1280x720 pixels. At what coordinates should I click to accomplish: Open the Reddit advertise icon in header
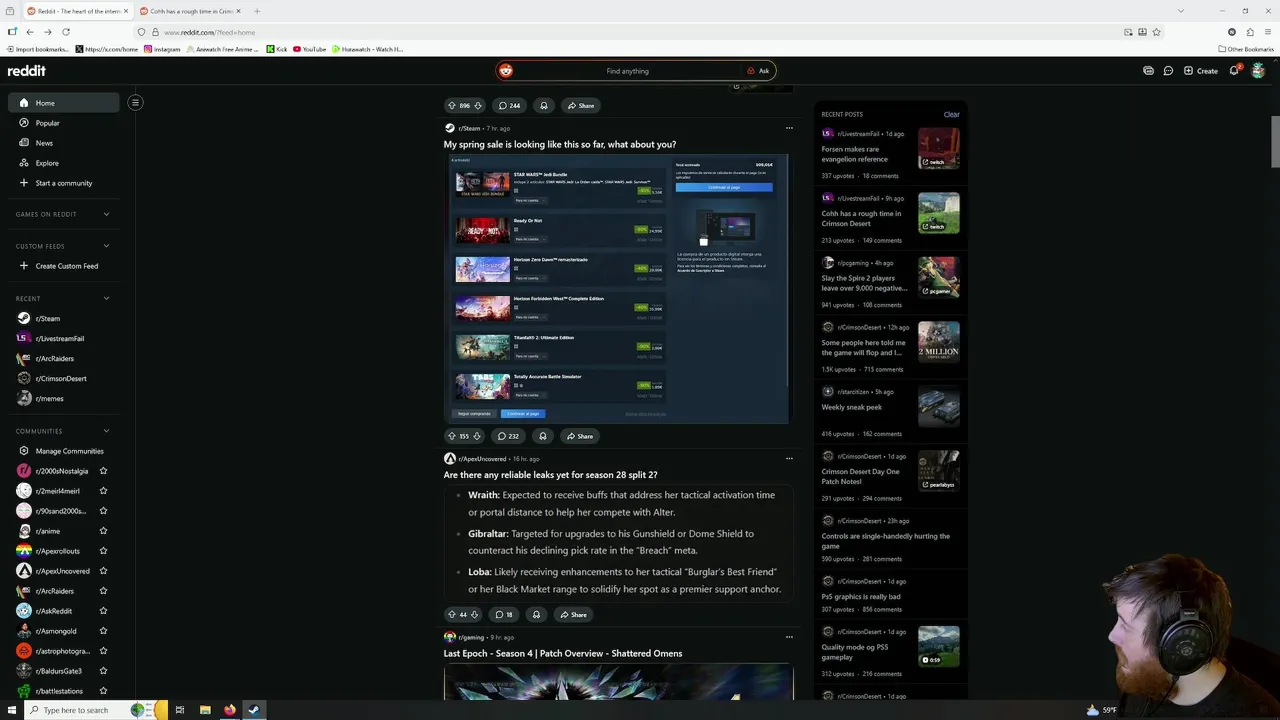(1148, 71)
